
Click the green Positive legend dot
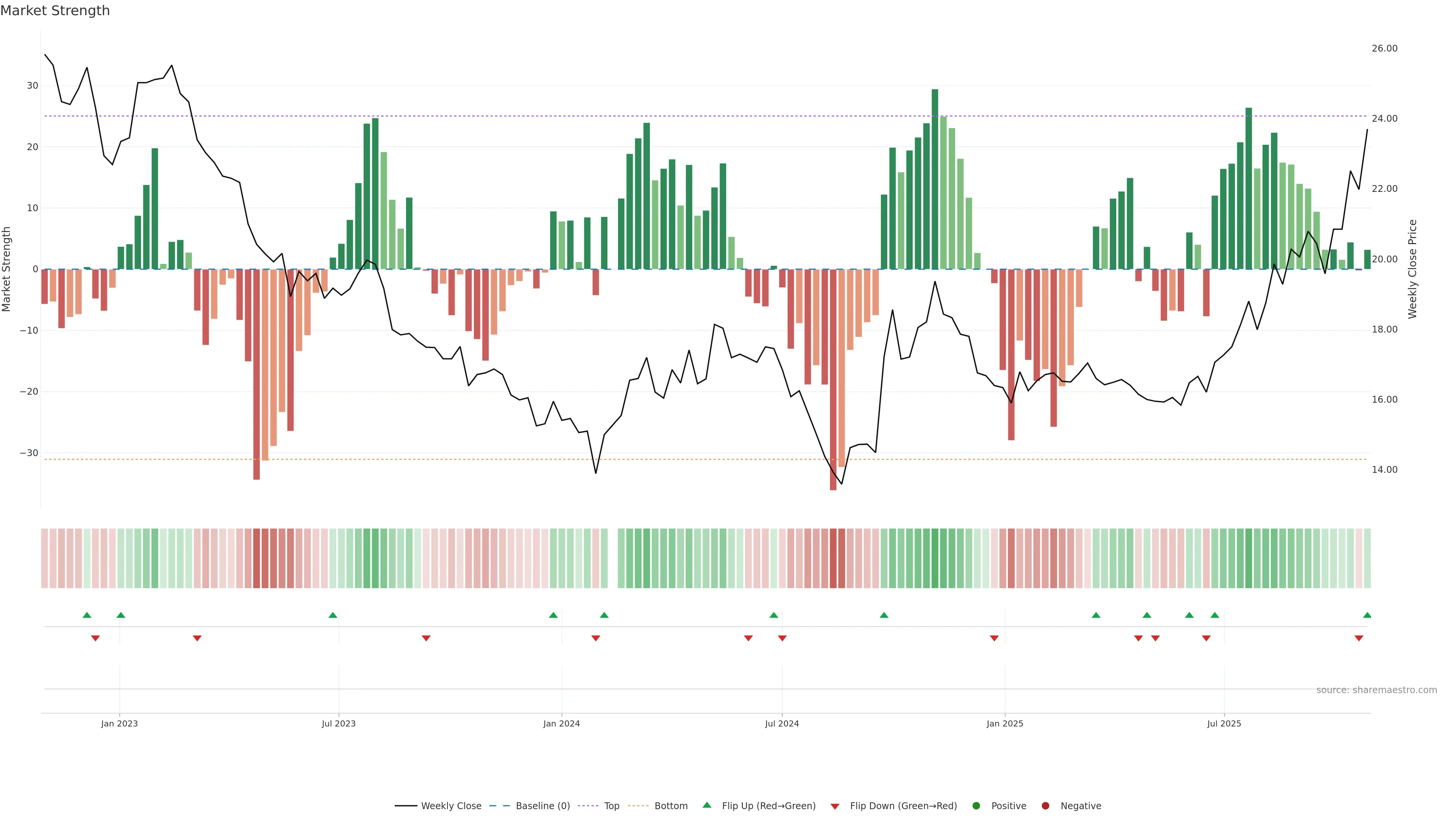click(x=976, y=805)
